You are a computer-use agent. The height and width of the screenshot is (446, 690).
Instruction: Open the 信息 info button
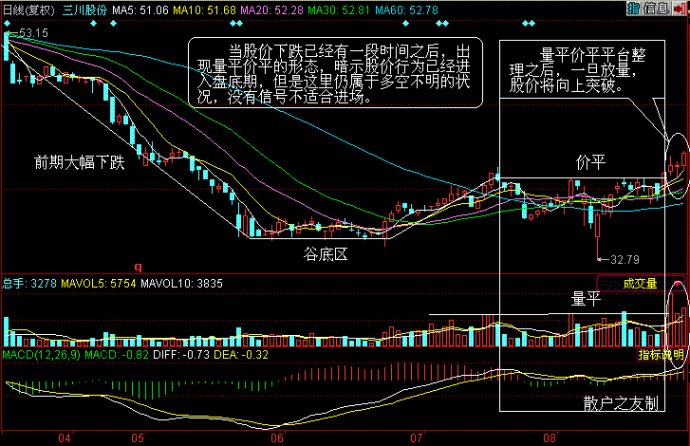tap(657, 8)
